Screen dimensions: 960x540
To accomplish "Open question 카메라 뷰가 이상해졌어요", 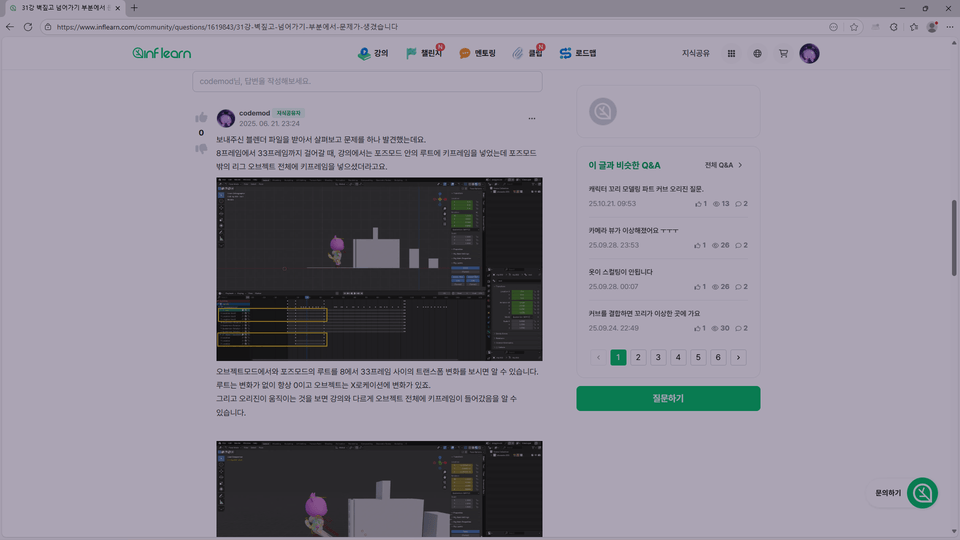I will pyautogui.click(x=633, y=231).
